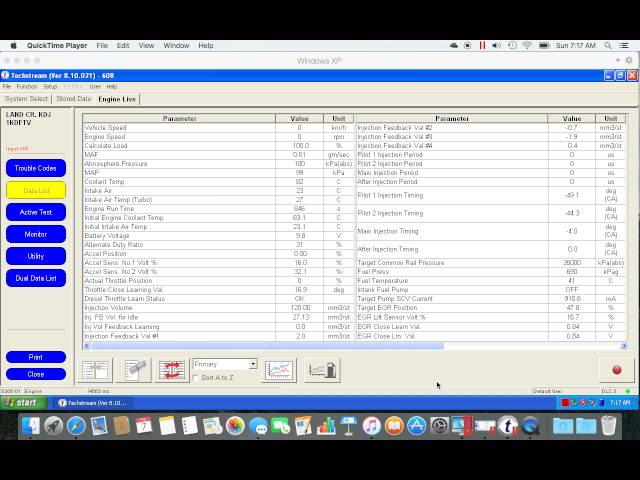Open Safari compass icon in Dock
Viewport: 640px width, 480px height.
(x=76, y=426)
